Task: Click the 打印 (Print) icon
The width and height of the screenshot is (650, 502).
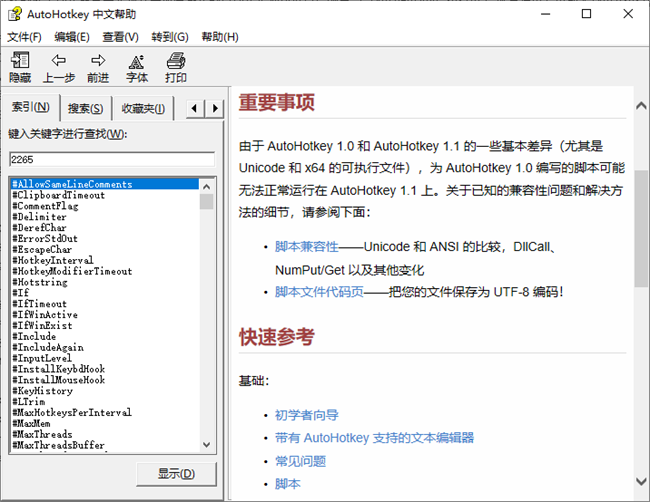Action: (176, 62)
